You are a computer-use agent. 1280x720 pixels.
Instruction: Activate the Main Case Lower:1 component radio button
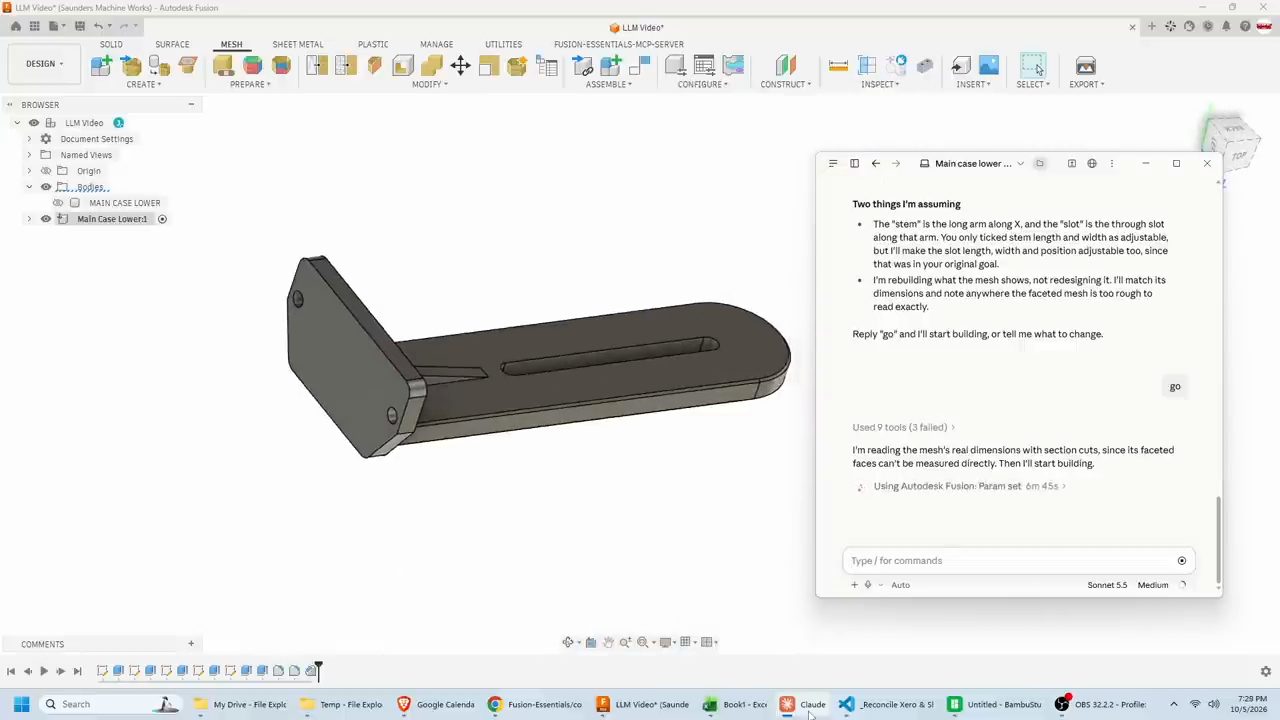click(162, 219)
